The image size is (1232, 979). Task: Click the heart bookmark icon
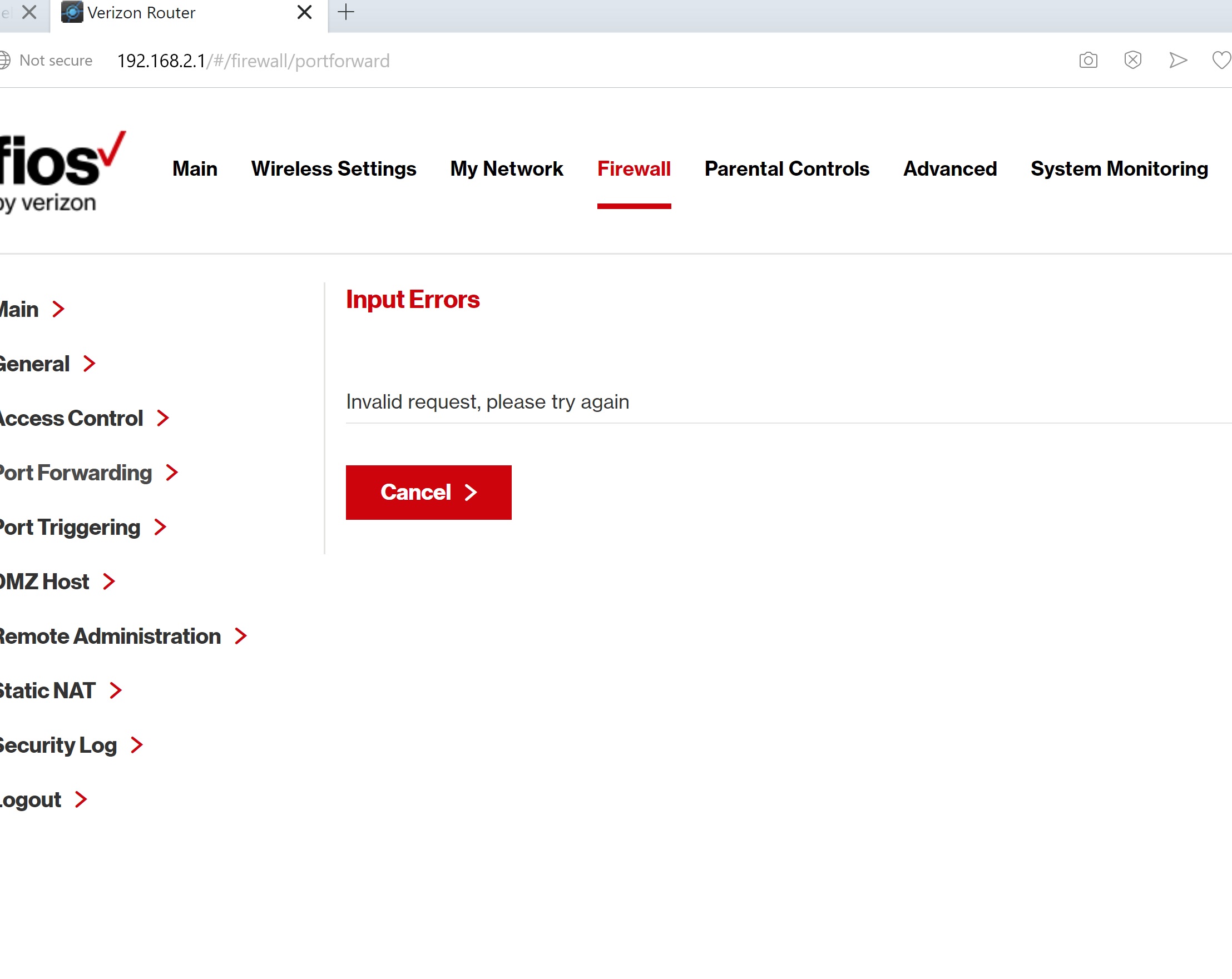pos(1221,60)
